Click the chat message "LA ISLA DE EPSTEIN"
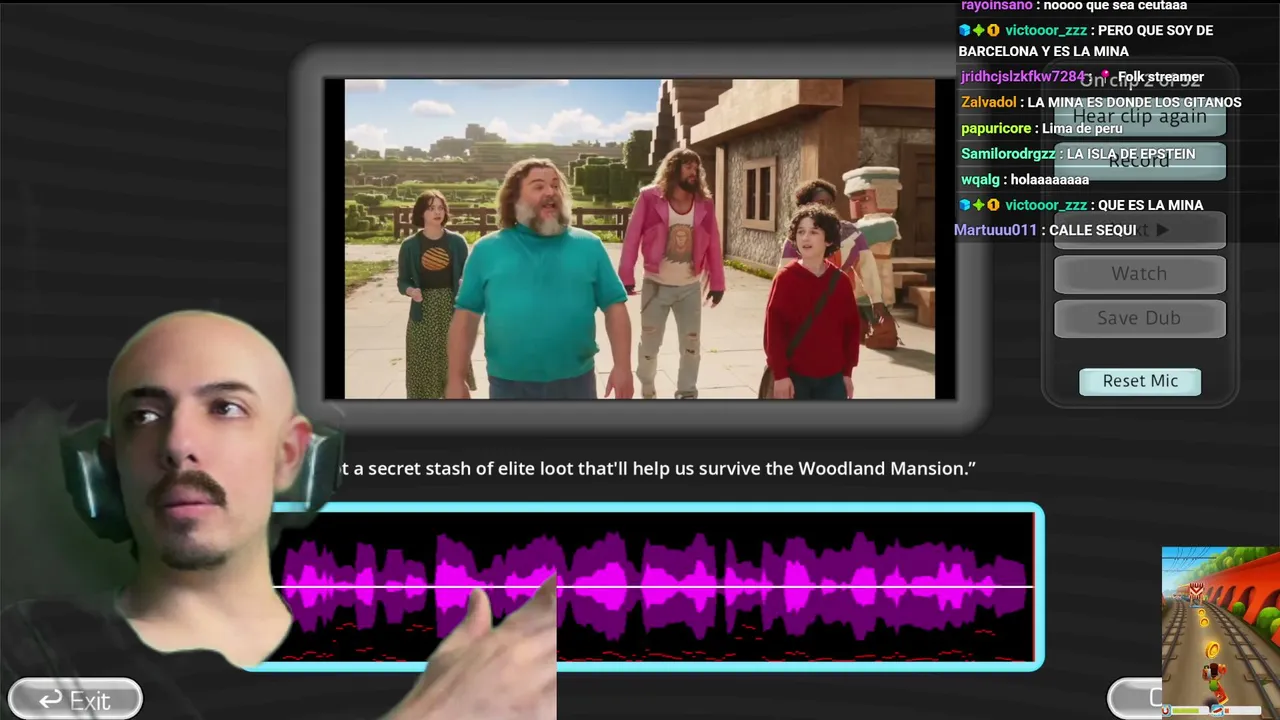1280x720 pixels. 1131,154
